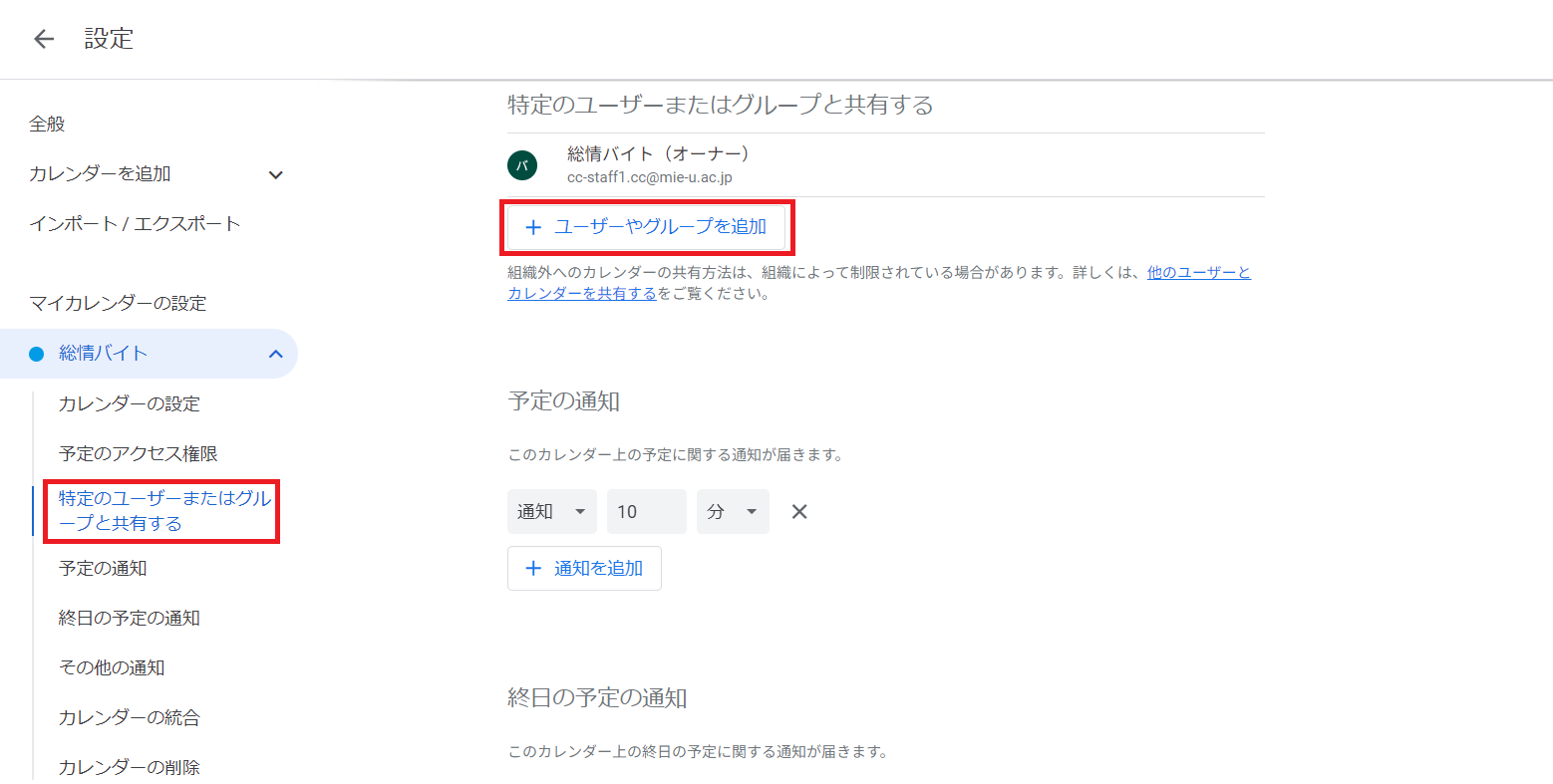
Task: Click ユーザーやグループを追加 button
Action: pyautogui.click(x=646, y=227)
